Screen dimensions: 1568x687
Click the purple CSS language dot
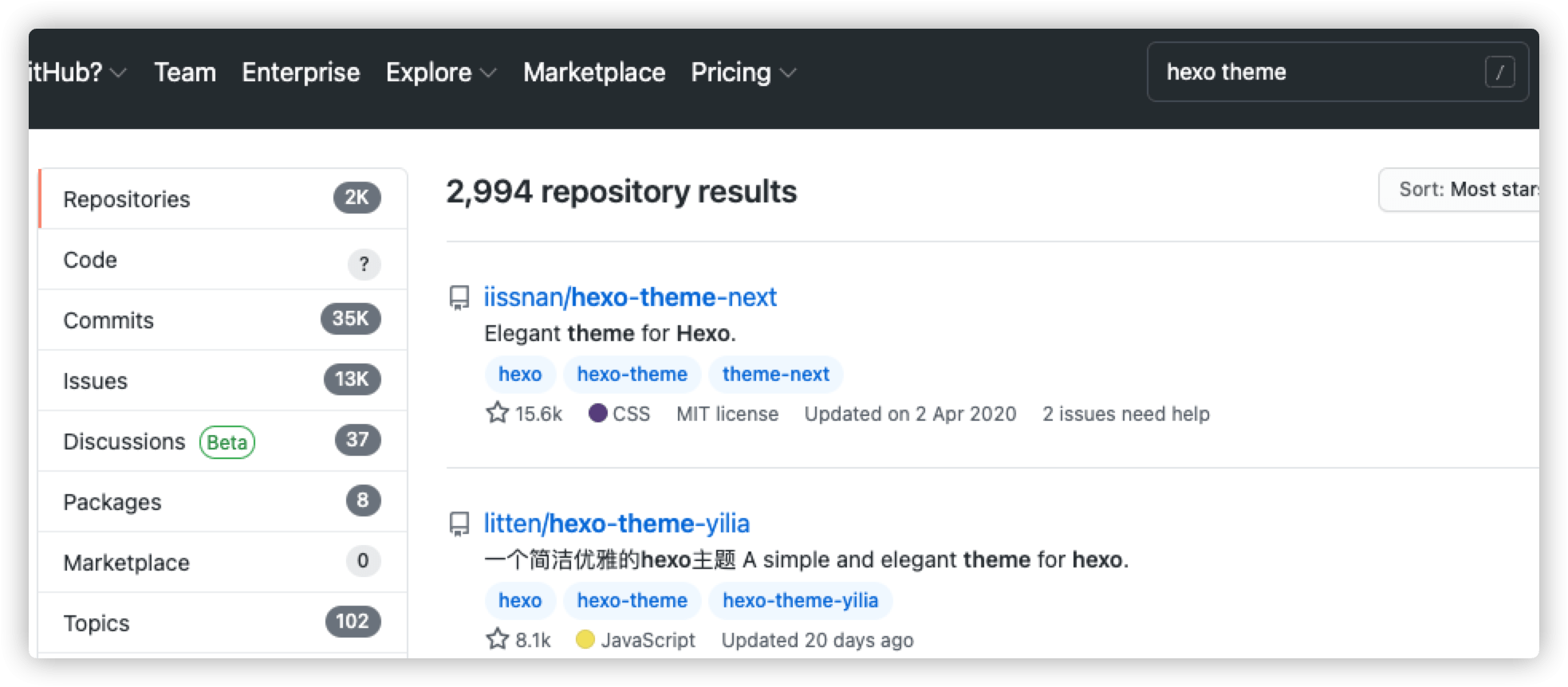597,414
